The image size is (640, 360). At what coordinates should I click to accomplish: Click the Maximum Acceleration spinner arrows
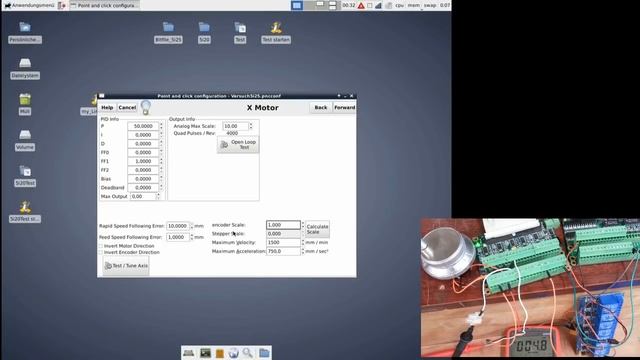click(x=303, y=251)
